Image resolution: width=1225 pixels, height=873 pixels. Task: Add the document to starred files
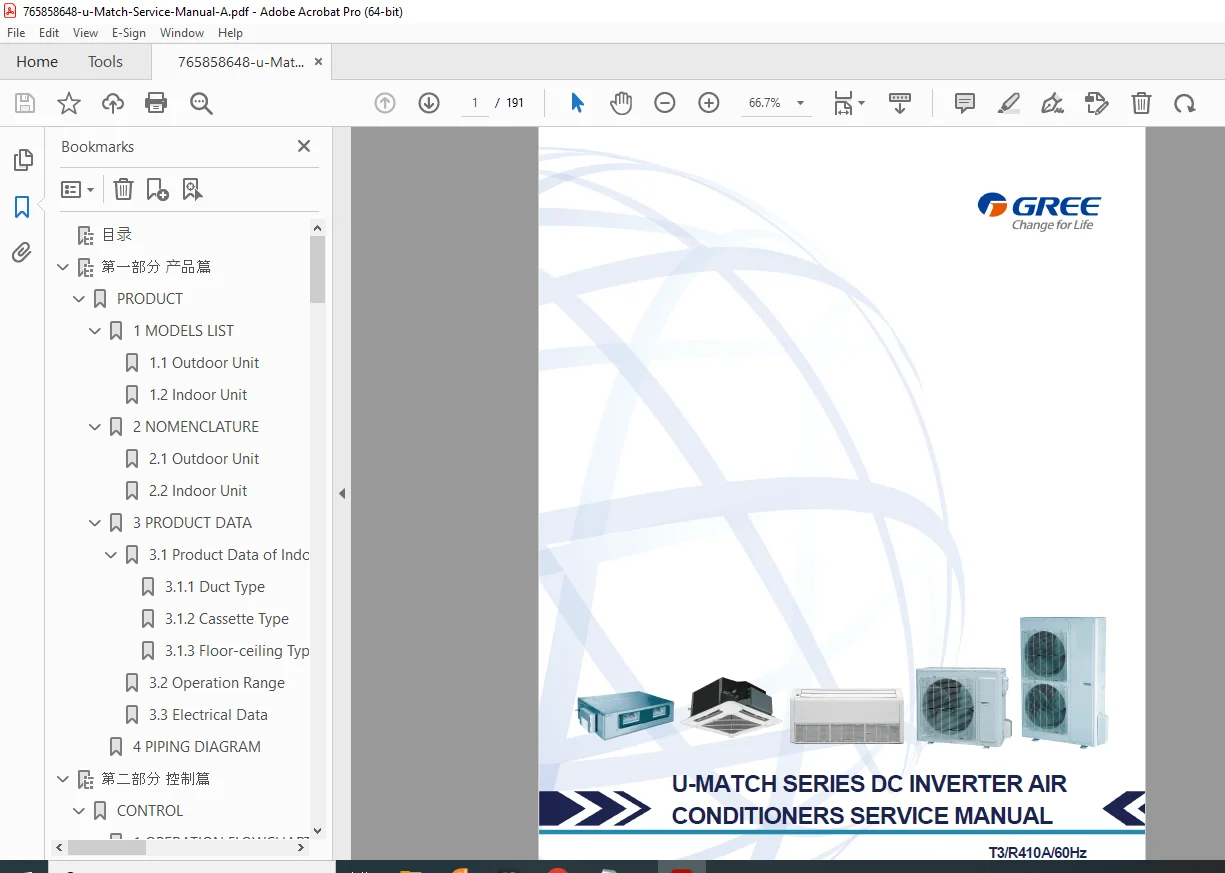coord(69,103)
